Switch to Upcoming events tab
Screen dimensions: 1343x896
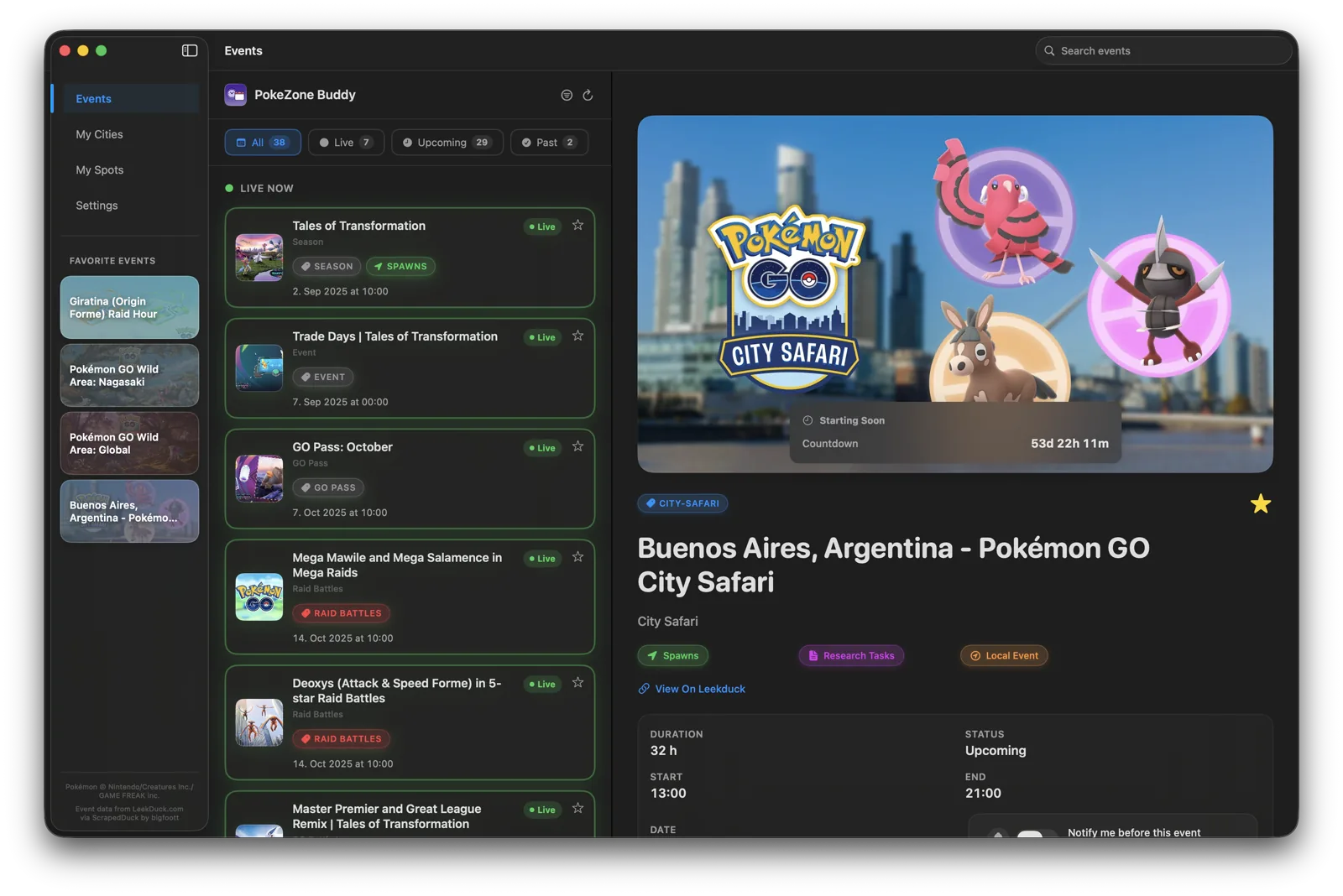[447, 143]
